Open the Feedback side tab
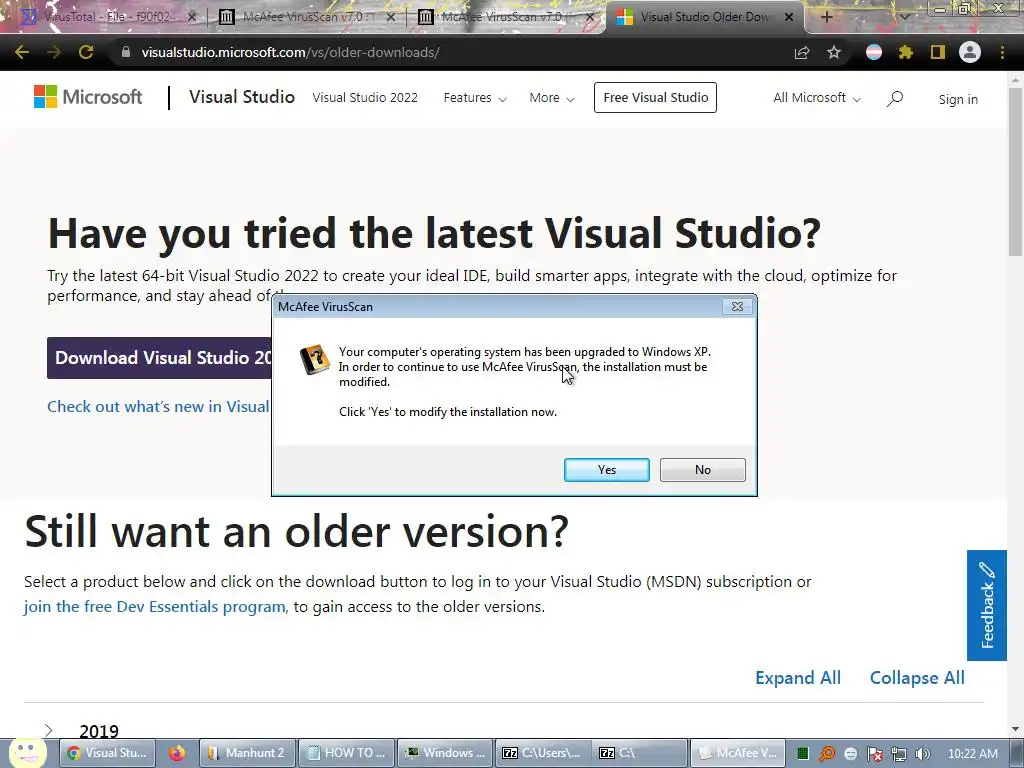1024x768 pixels. tap(987, 605)
